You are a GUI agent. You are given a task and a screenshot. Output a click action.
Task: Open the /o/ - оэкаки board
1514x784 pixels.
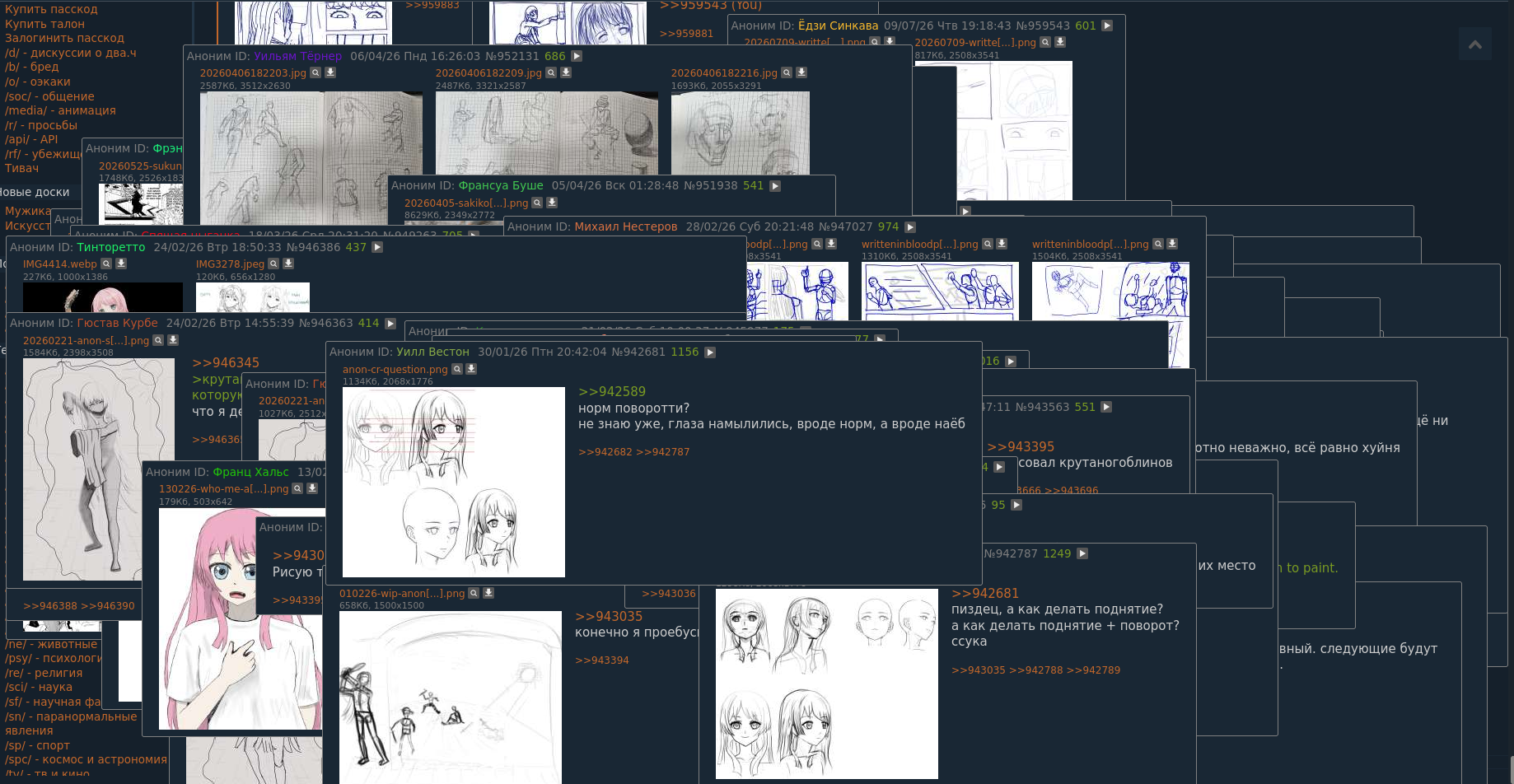[x=38, y=82]
